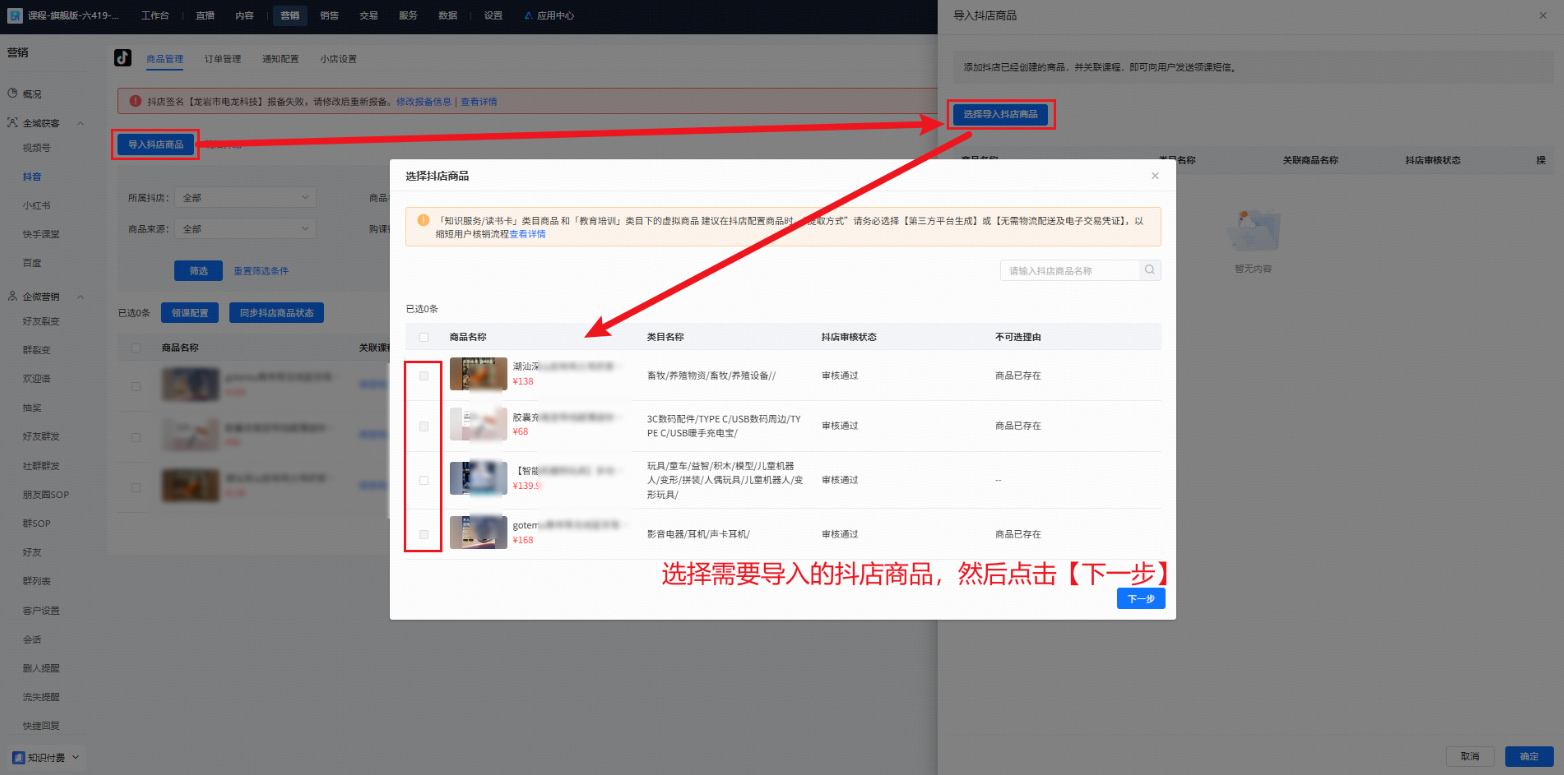Check the select-all checkbox in the product list header
The height and width of the screenshot is (775, 1564).
424,337
